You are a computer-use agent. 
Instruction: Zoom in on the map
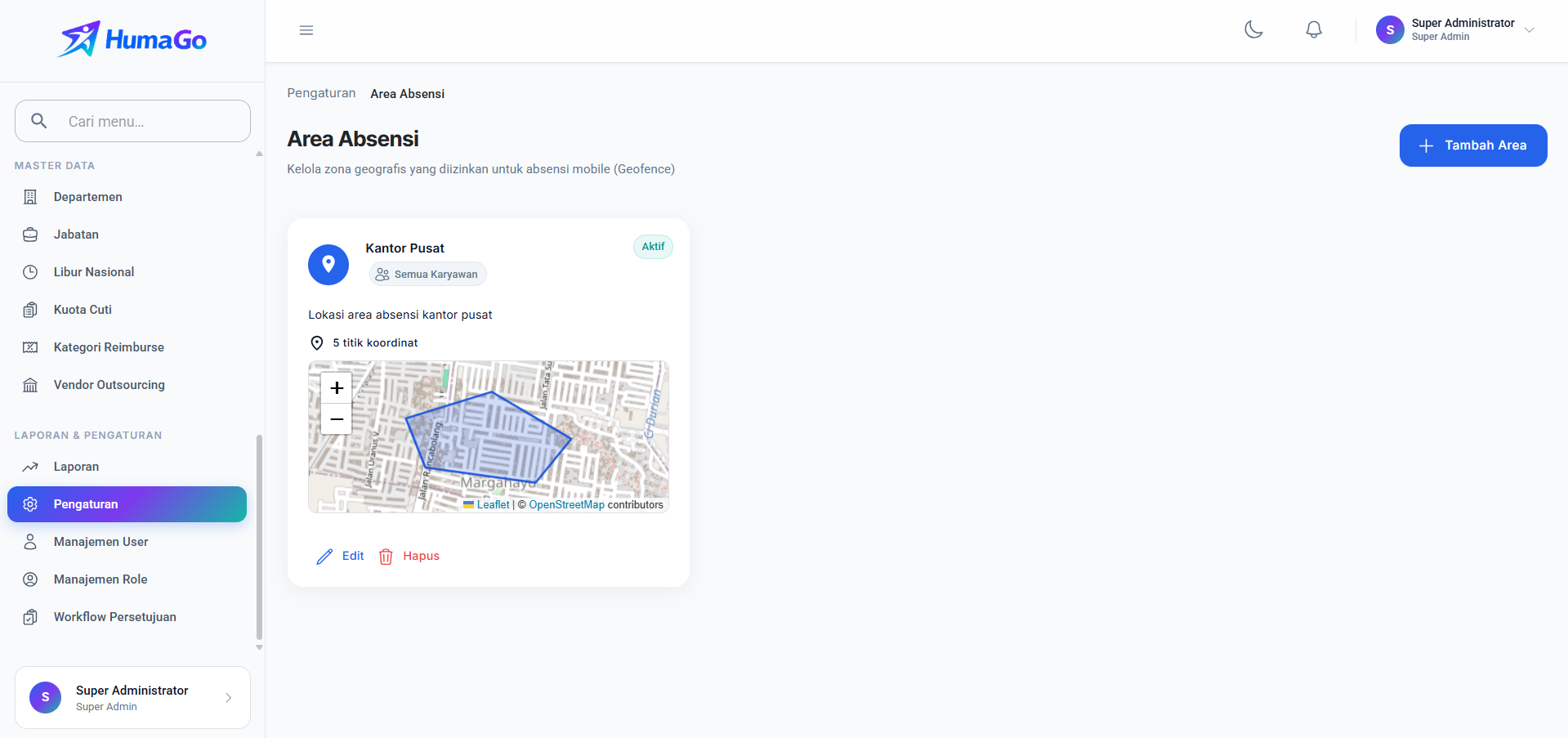(x=337, y=388)
